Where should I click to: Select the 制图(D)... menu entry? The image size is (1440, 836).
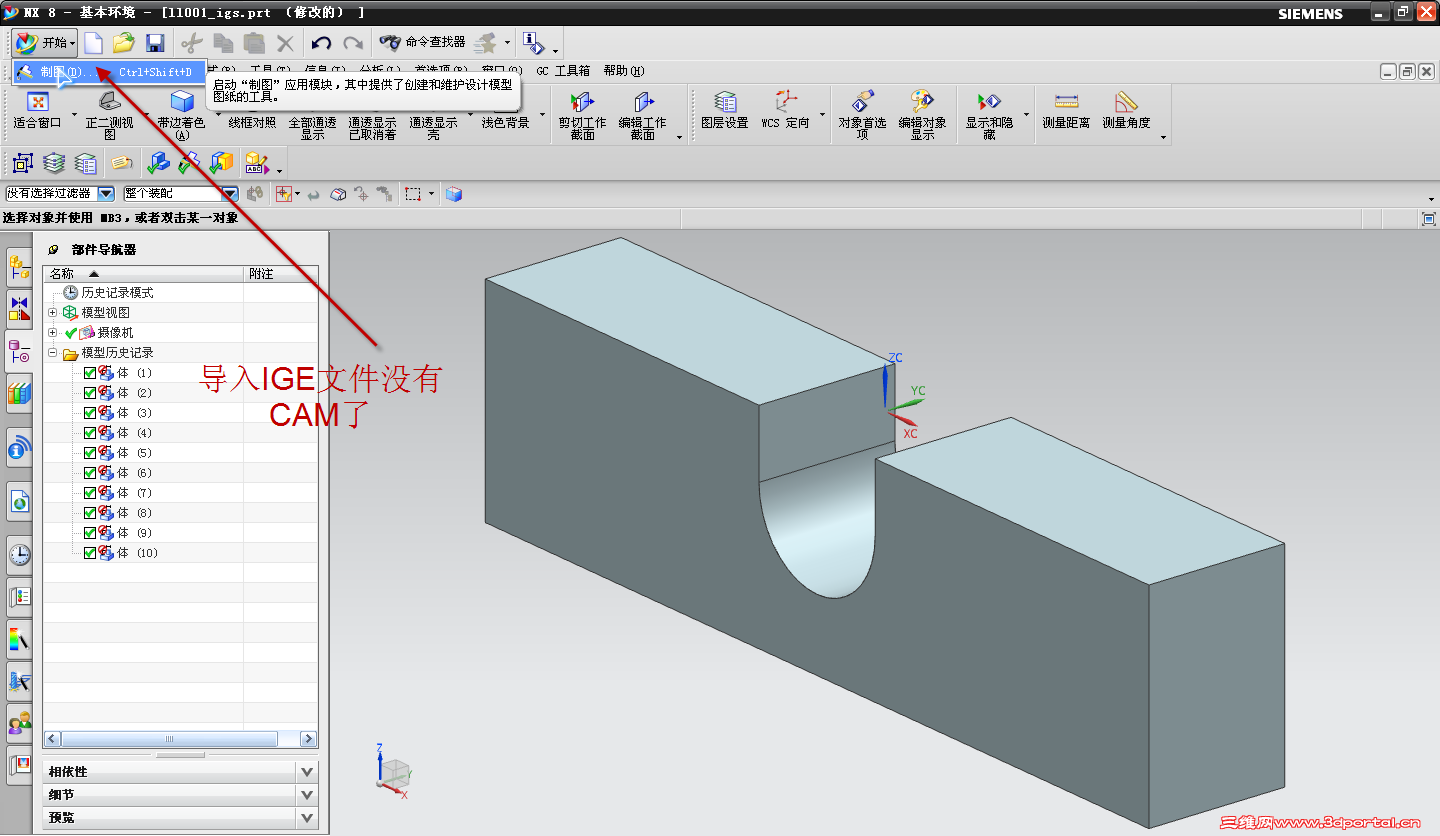coord(108,72)
